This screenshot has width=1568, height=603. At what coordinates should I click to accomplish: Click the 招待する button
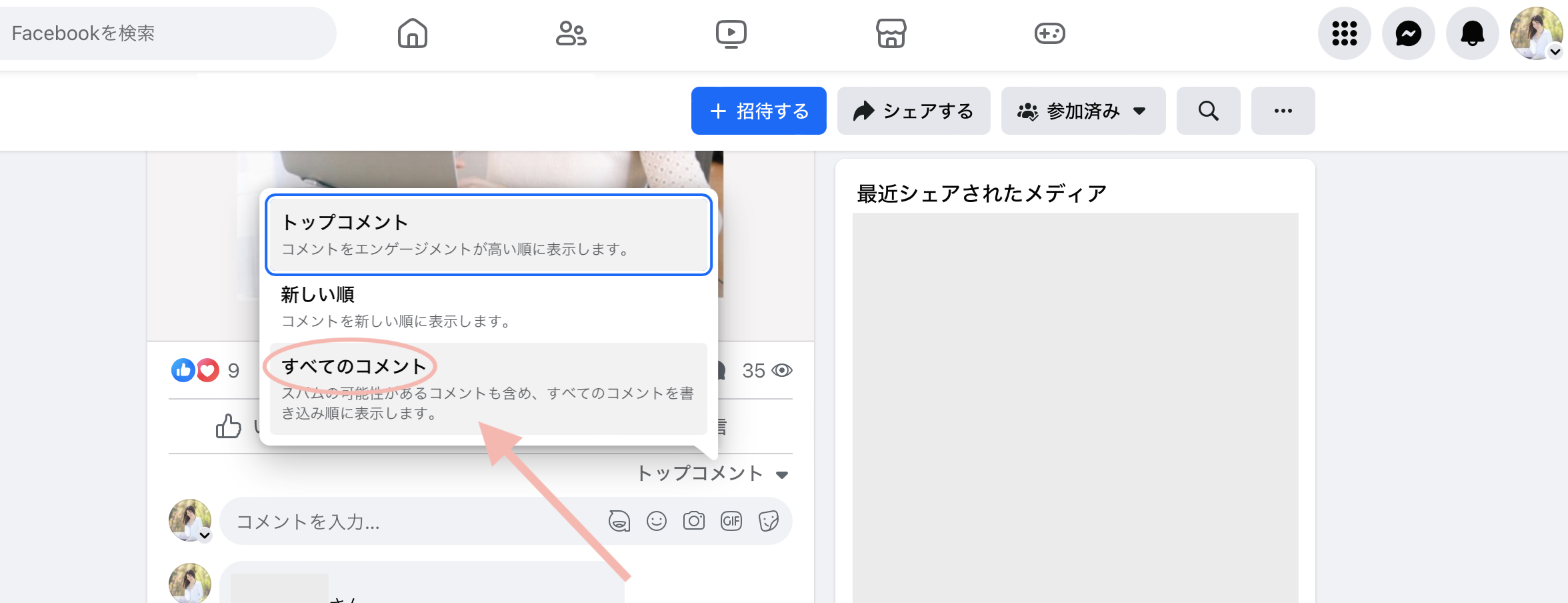pyautogui.click(x=759, y=111)
